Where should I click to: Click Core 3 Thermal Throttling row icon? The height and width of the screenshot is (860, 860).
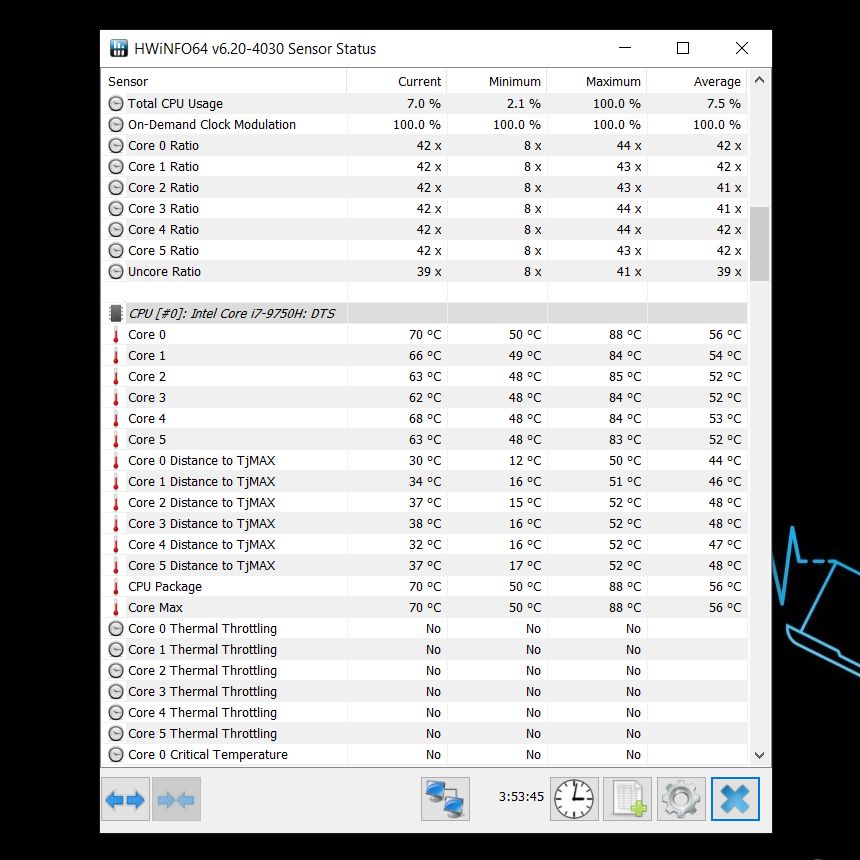(x=116, y=692)
